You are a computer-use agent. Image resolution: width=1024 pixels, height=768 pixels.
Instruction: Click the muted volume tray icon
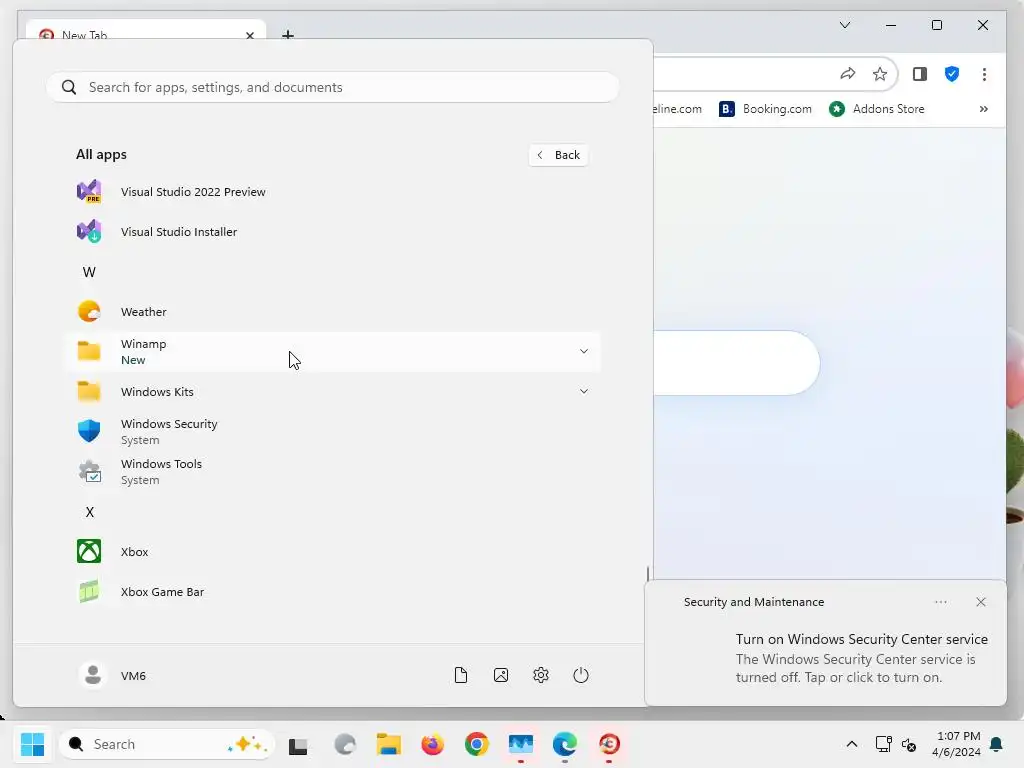click(x=908, y=744)
